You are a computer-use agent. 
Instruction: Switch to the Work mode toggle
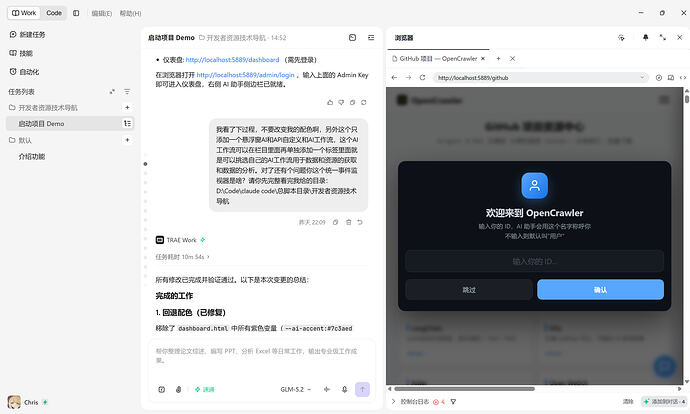tap(24, 13)
